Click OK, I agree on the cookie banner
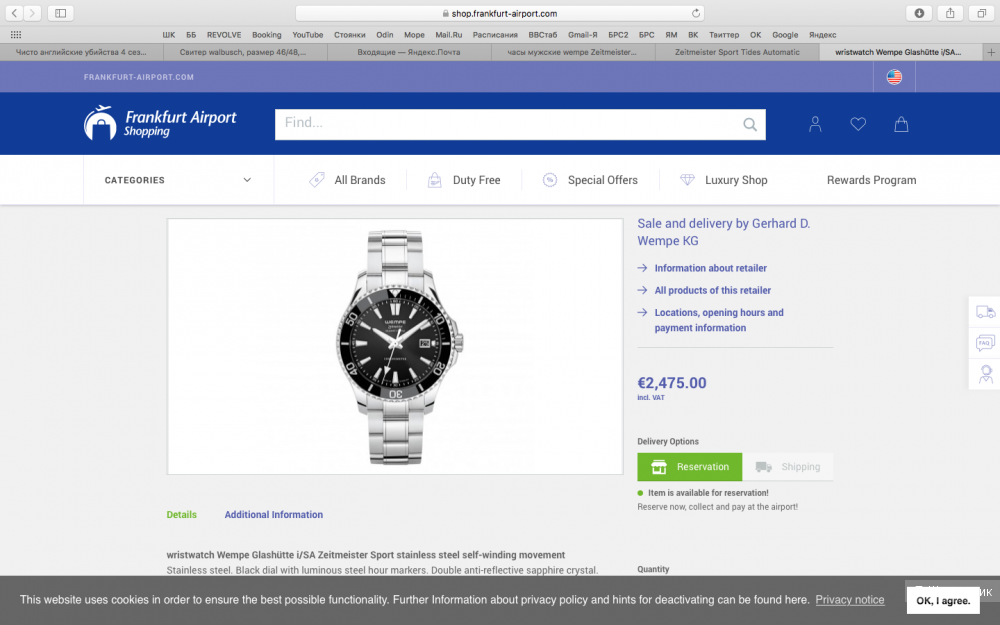This screenshot has height=625, width=1000. (x=942, y=600)
